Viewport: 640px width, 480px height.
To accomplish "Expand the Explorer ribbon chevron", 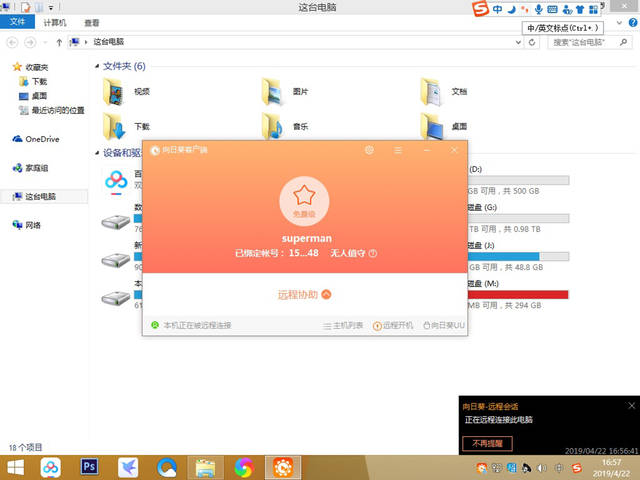I will (619, 22).
